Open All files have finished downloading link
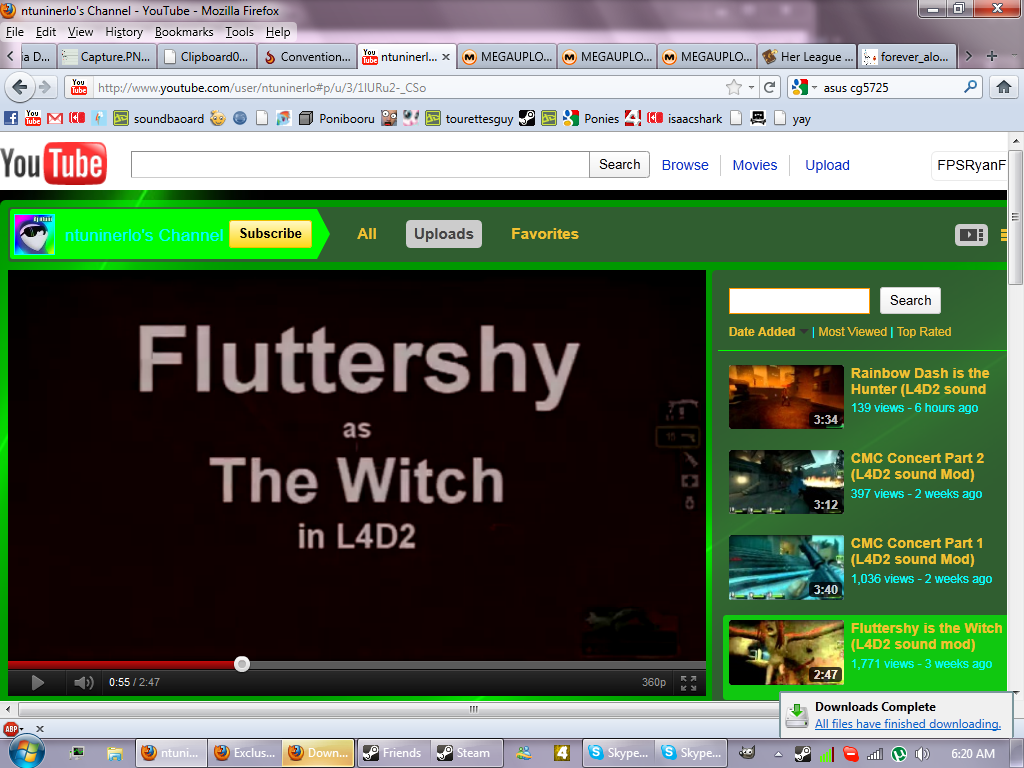 (908, 724)
